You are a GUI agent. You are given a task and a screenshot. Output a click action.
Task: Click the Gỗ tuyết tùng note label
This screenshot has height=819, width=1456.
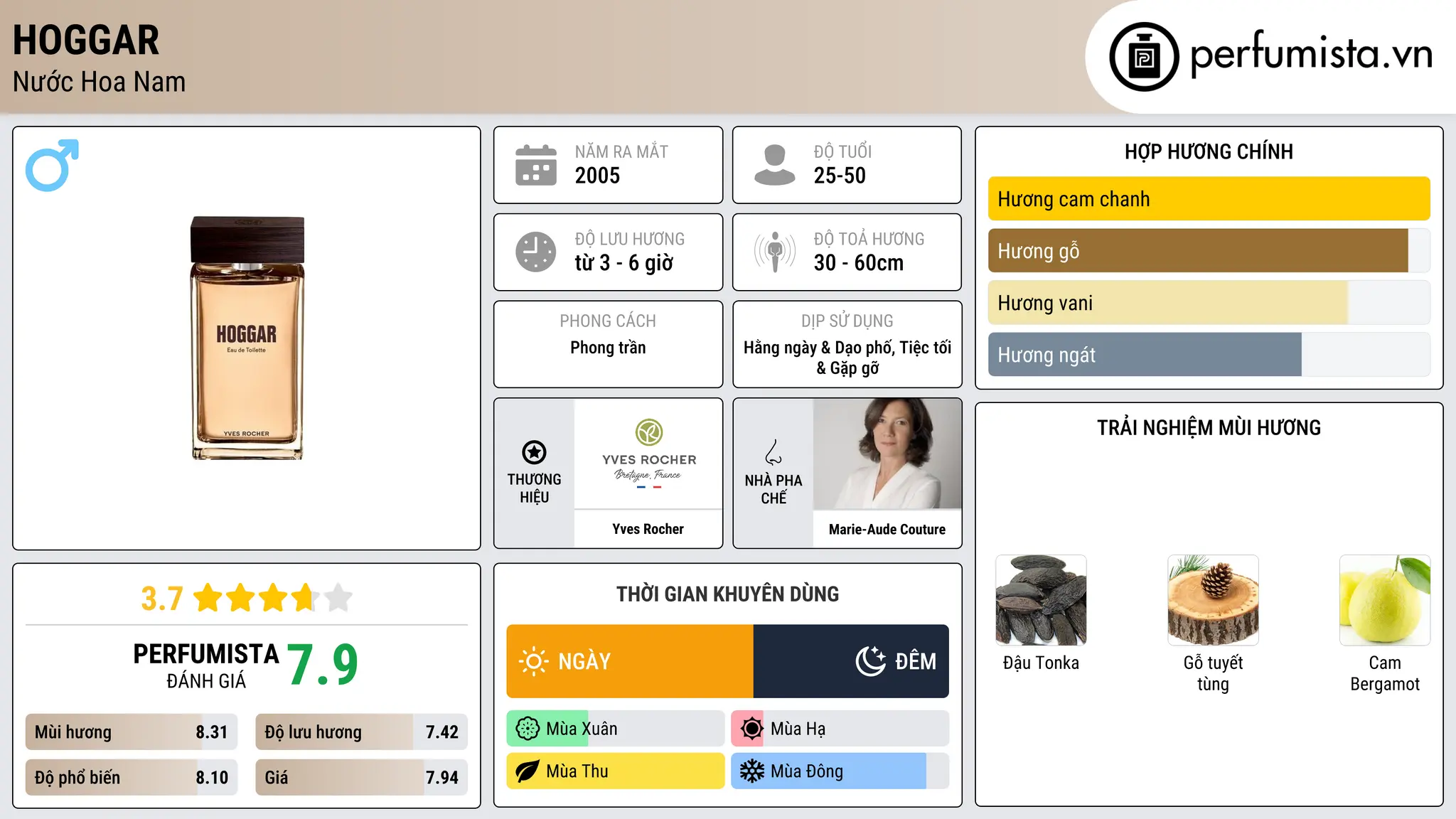pyautogui.click(x=1213, y=673)
